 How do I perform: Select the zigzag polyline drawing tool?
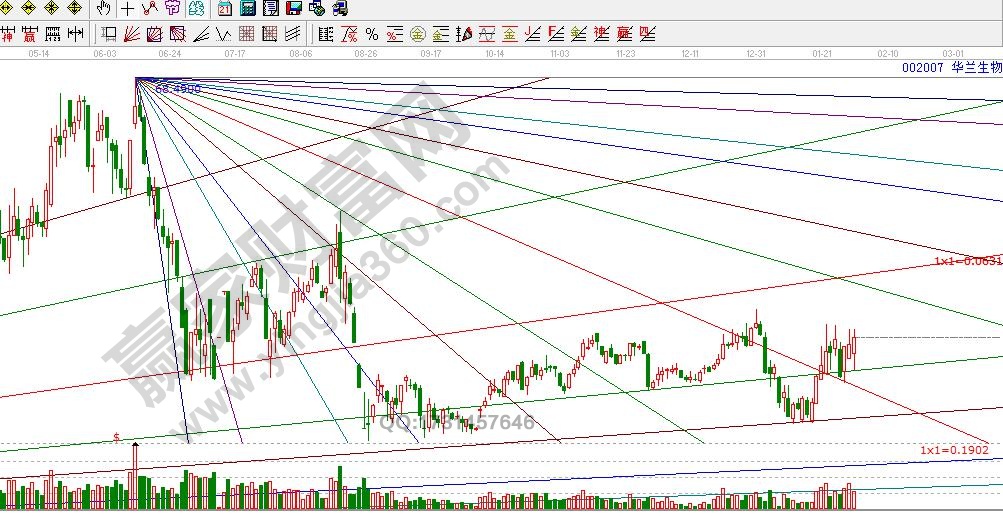pyautogui.click(x=150, y=9)
